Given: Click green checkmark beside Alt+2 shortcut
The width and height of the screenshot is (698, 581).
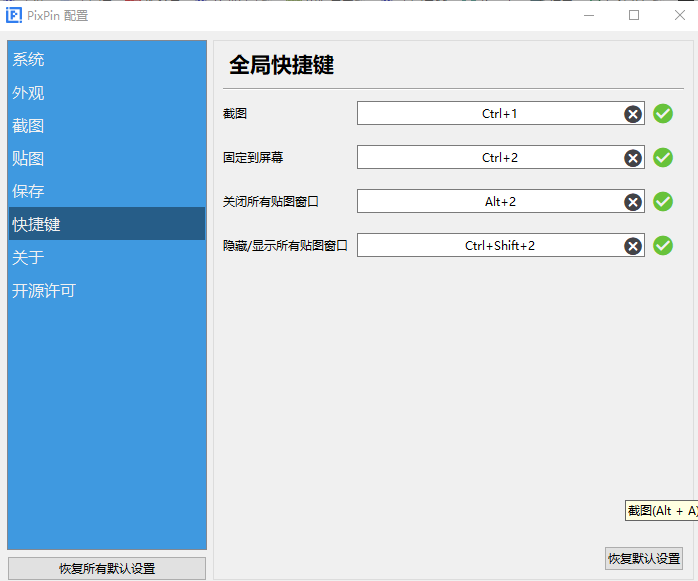Looking at the screenshot, I should pos(663,202).
